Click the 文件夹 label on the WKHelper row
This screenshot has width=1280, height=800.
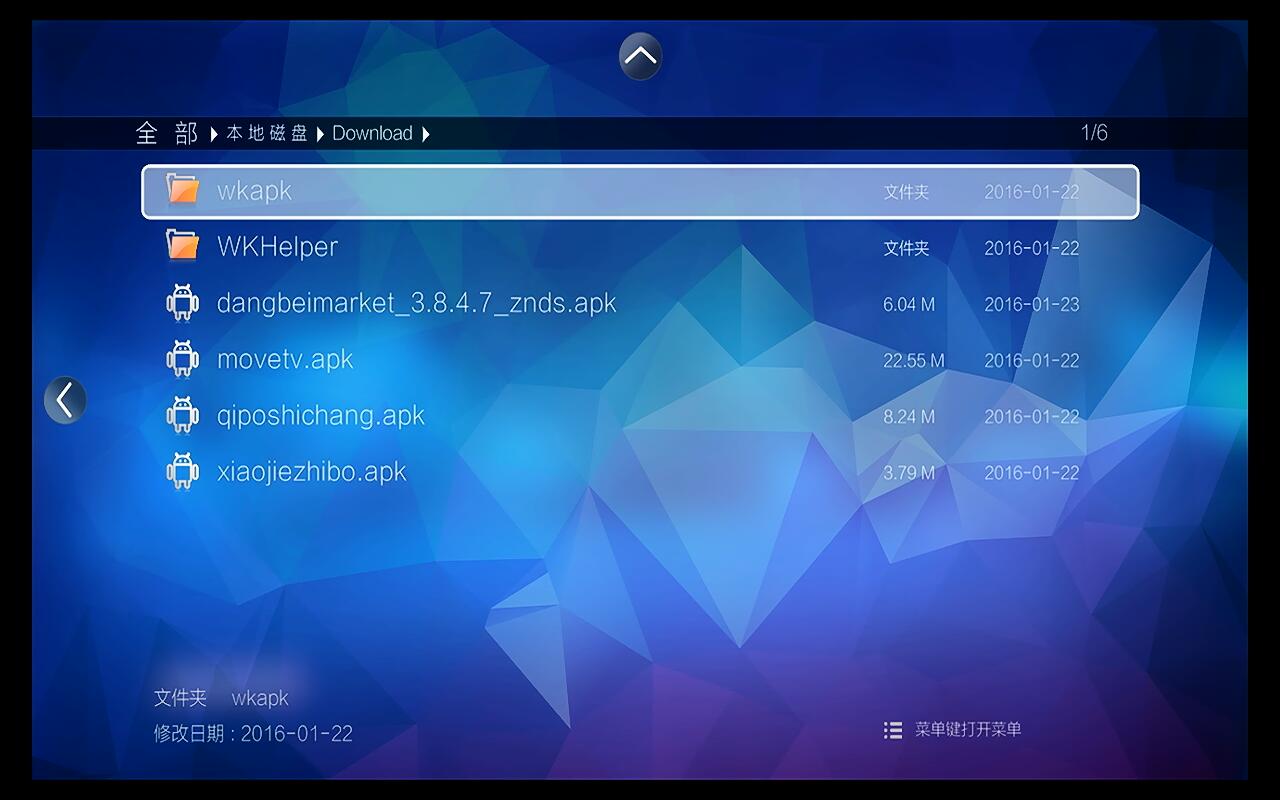pos(905,248)
